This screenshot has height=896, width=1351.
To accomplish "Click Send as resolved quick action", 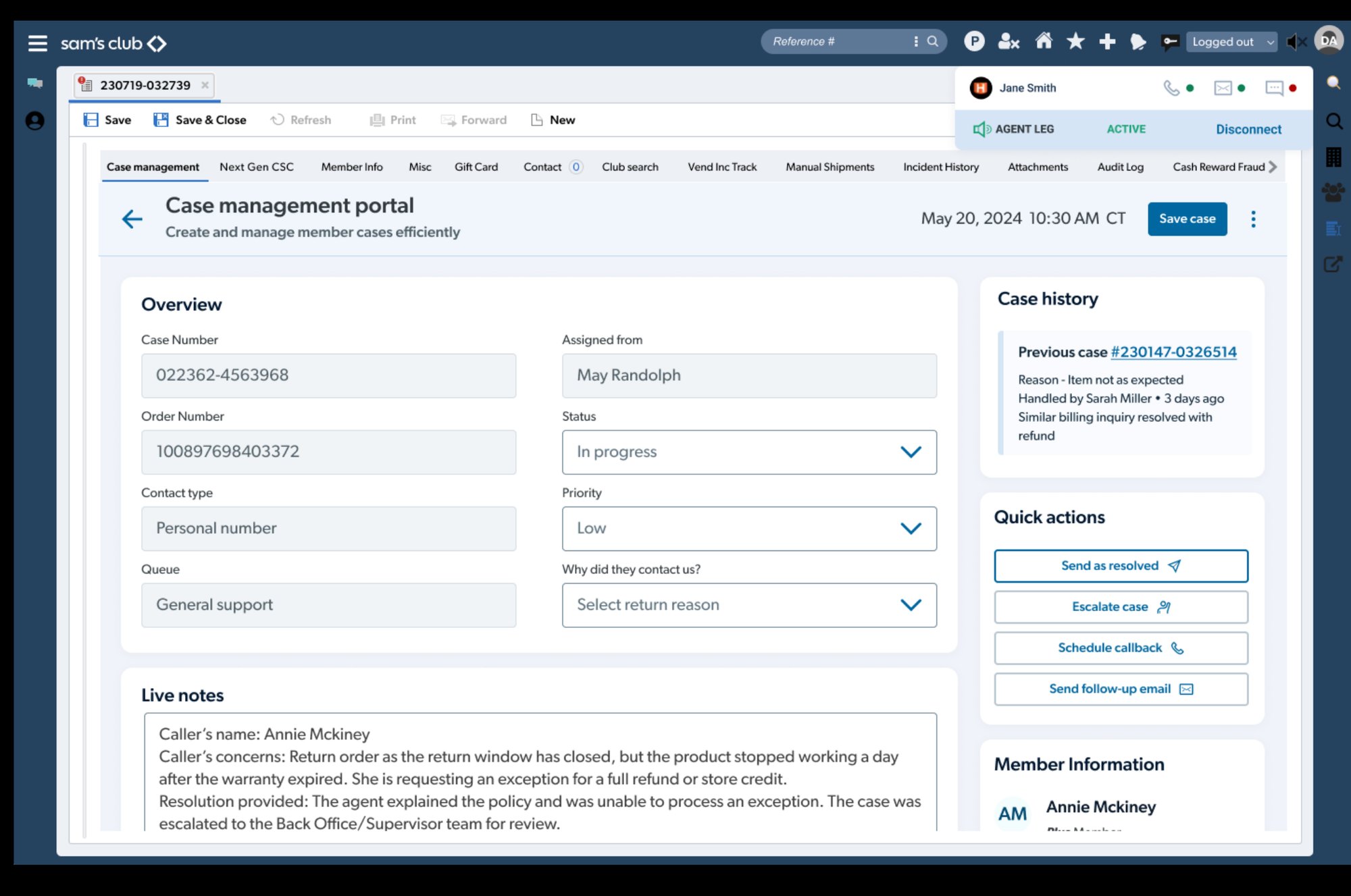I will [x=1121, y=566].
